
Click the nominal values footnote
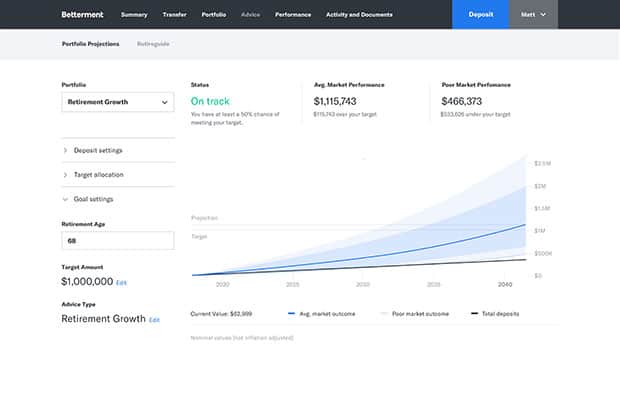(x=242, y=338)
